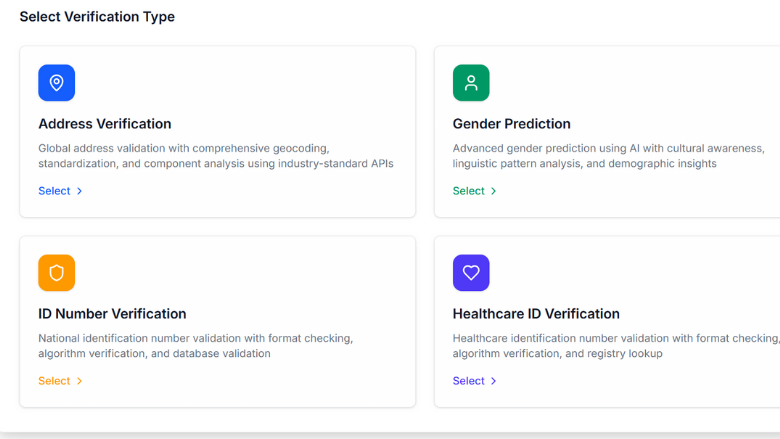Click chevron arrow in Gender Prediction card
This screenshot has width=780, height=439.
click(494, 191)
